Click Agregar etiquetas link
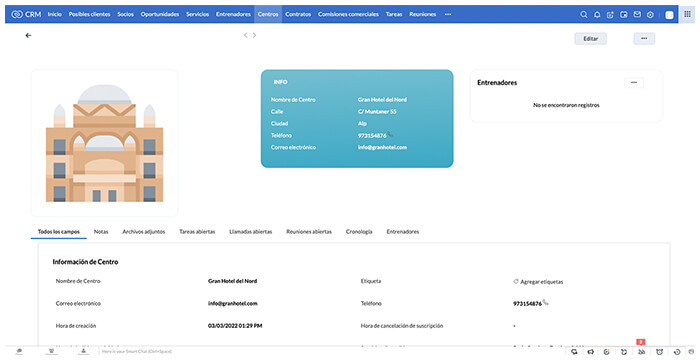700x360 pixels. pos(542,282)
